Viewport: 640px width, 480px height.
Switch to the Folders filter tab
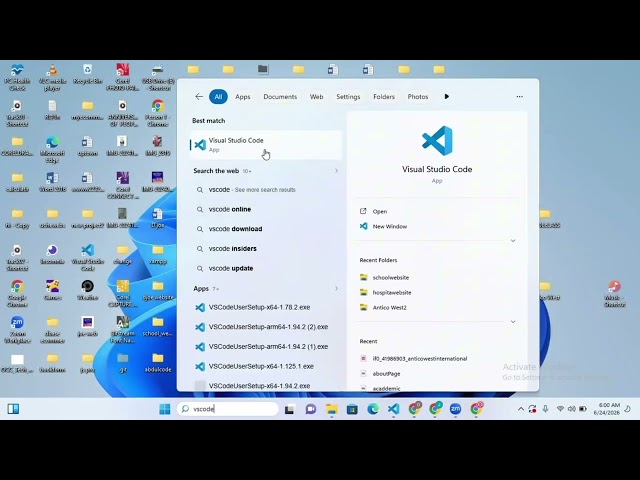tap(384, 97)
